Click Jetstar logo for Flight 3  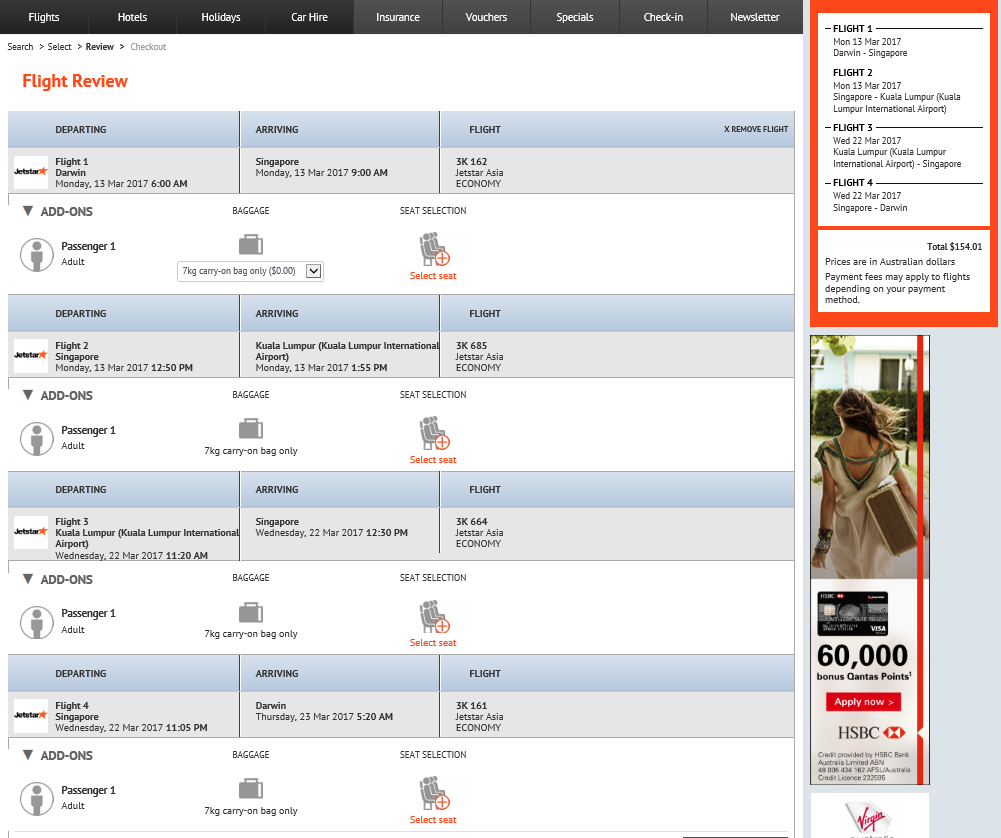(x=31, y=532)
